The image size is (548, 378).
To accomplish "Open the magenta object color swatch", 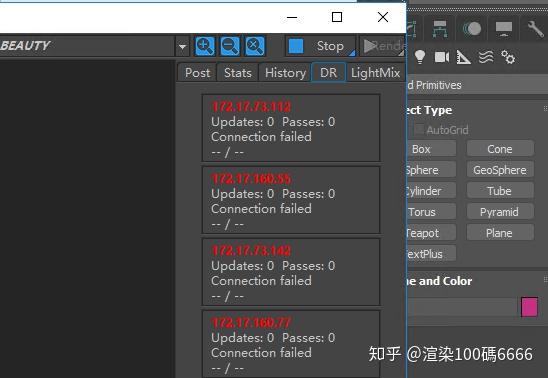I will 529,307.
